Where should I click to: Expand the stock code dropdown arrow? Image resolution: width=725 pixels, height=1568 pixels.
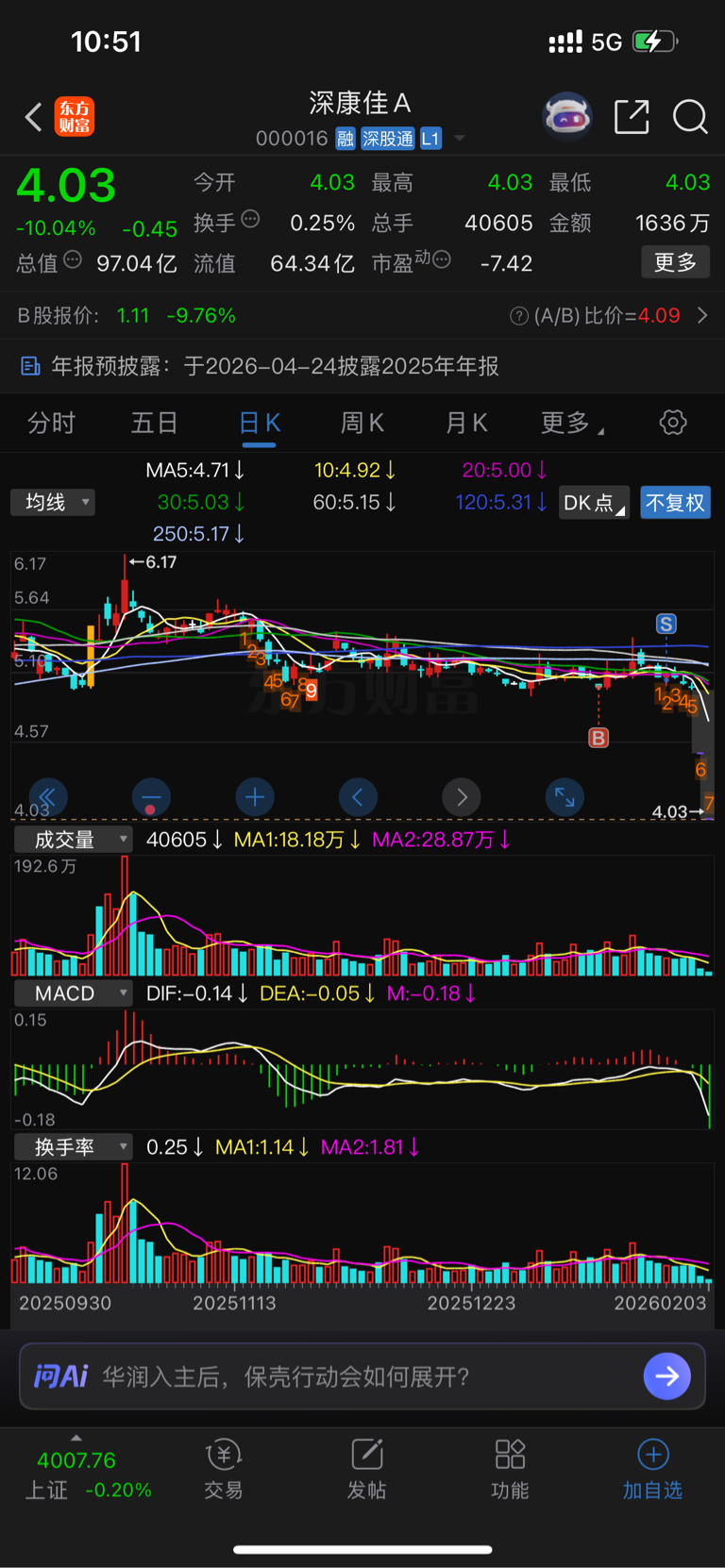tap(460, 139)
